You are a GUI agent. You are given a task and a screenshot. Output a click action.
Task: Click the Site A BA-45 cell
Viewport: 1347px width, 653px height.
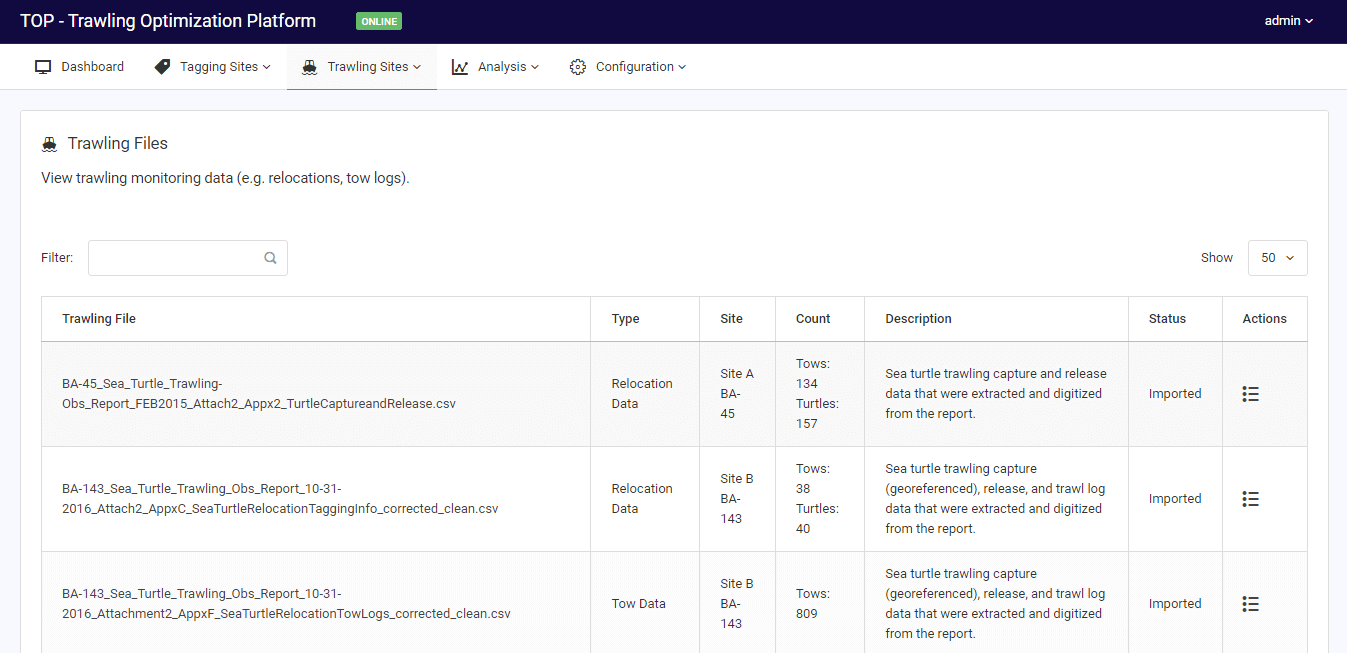tap(737, 394)
